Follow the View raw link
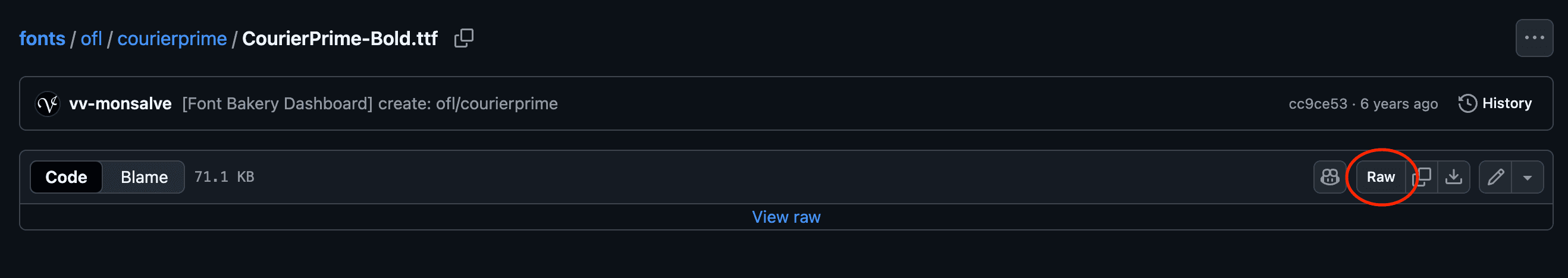The image size is (1568, 278). [786, 217]
